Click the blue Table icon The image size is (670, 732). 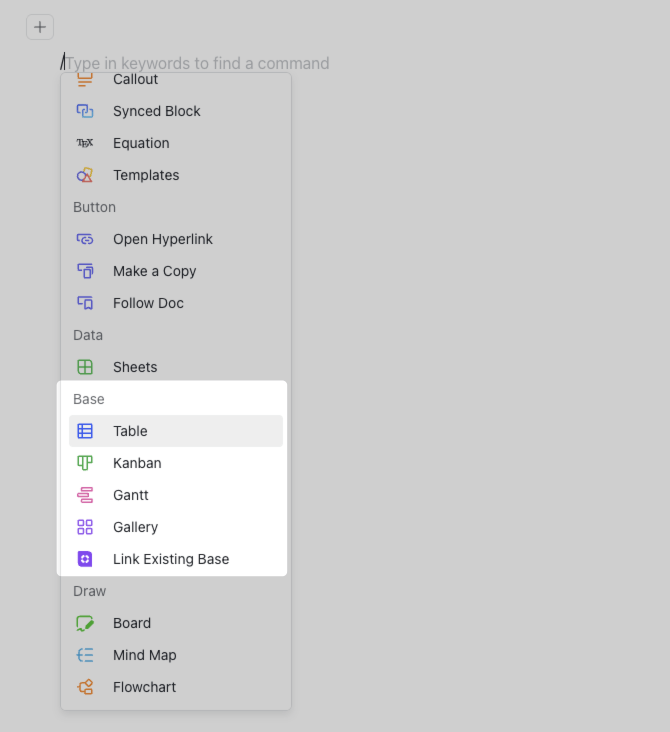coord(85,431)
